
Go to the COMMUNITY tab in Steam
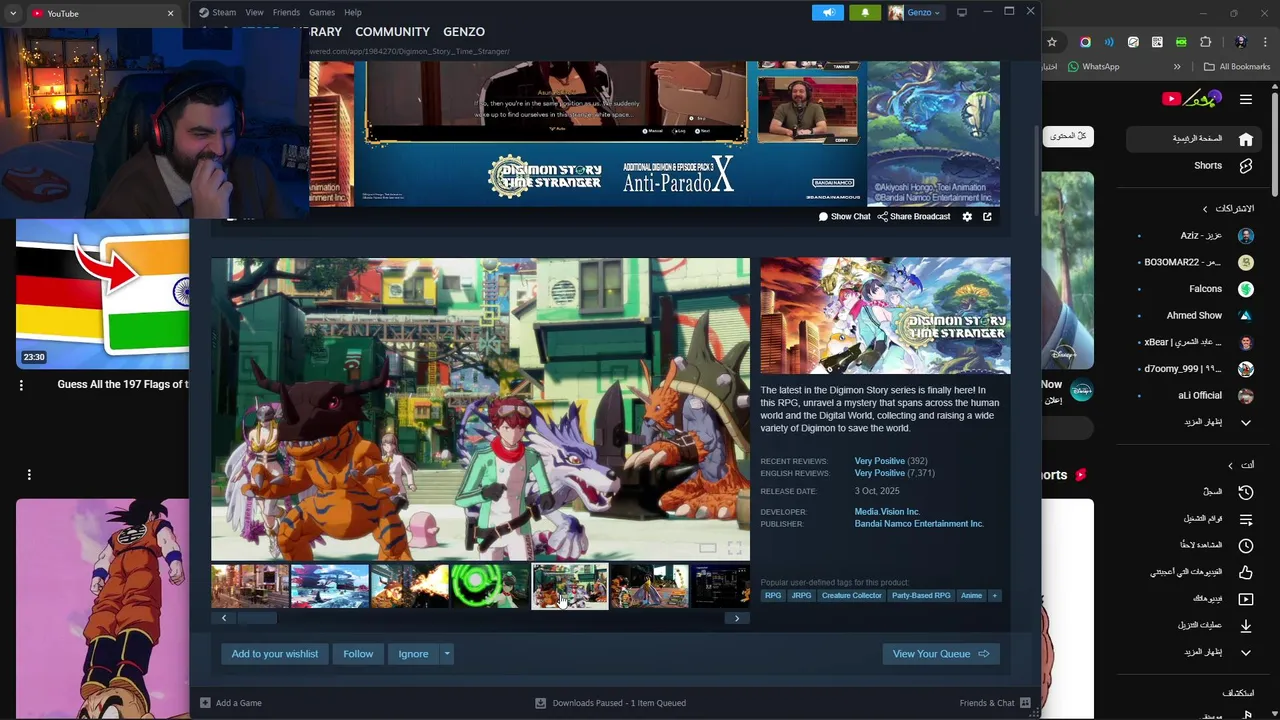click(x=392, y=32)
